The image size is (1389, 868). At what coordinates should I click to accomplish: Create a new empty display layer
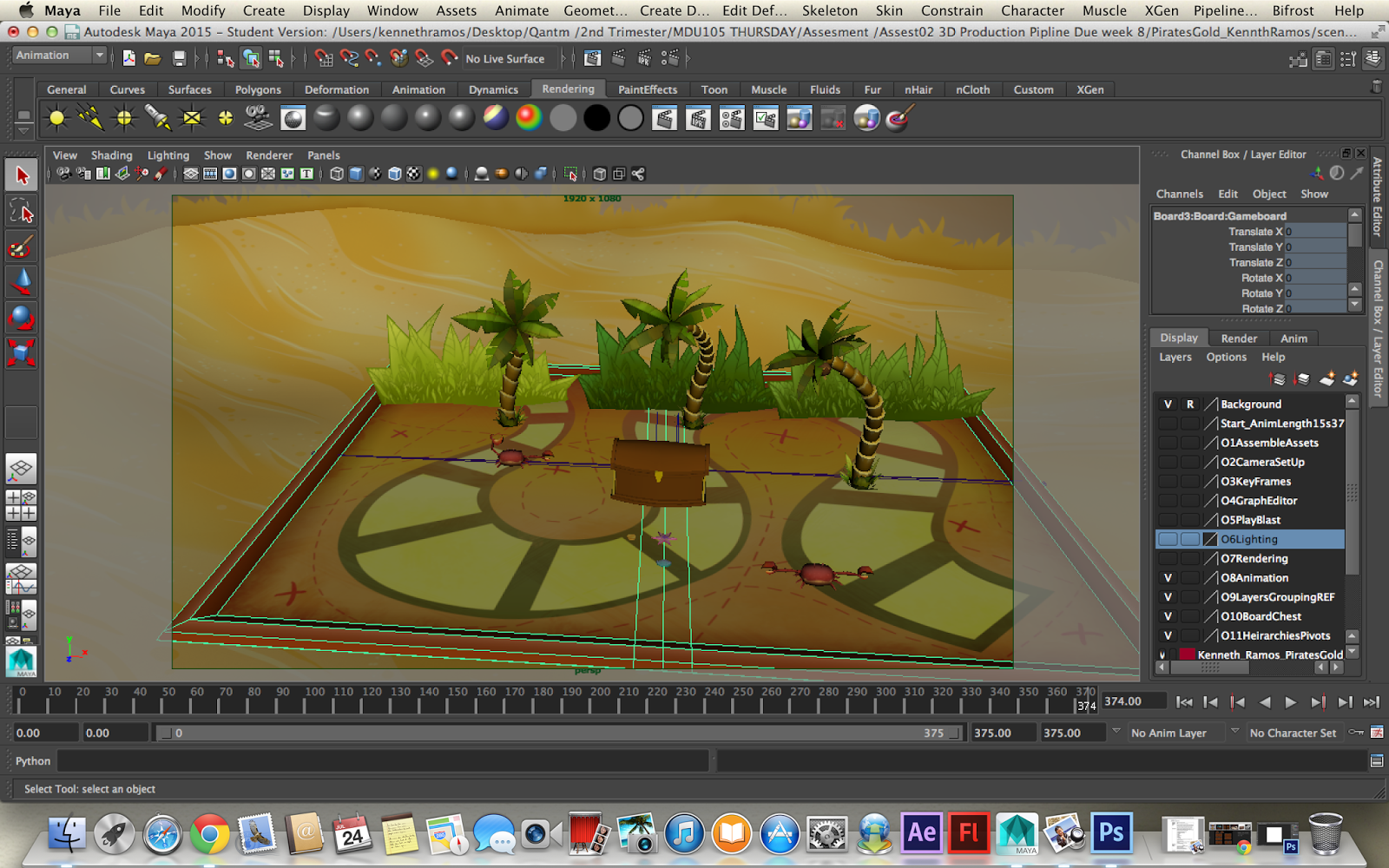click(x=1326, y=378)
